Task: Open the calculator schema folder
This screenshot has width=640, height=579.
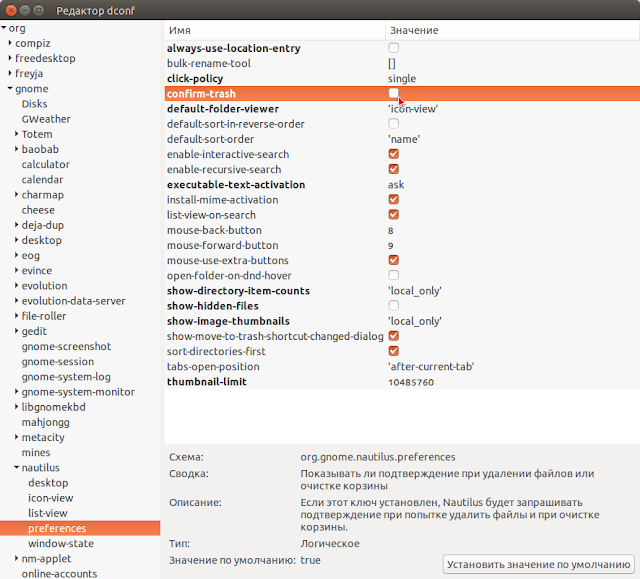Action: 45,164
